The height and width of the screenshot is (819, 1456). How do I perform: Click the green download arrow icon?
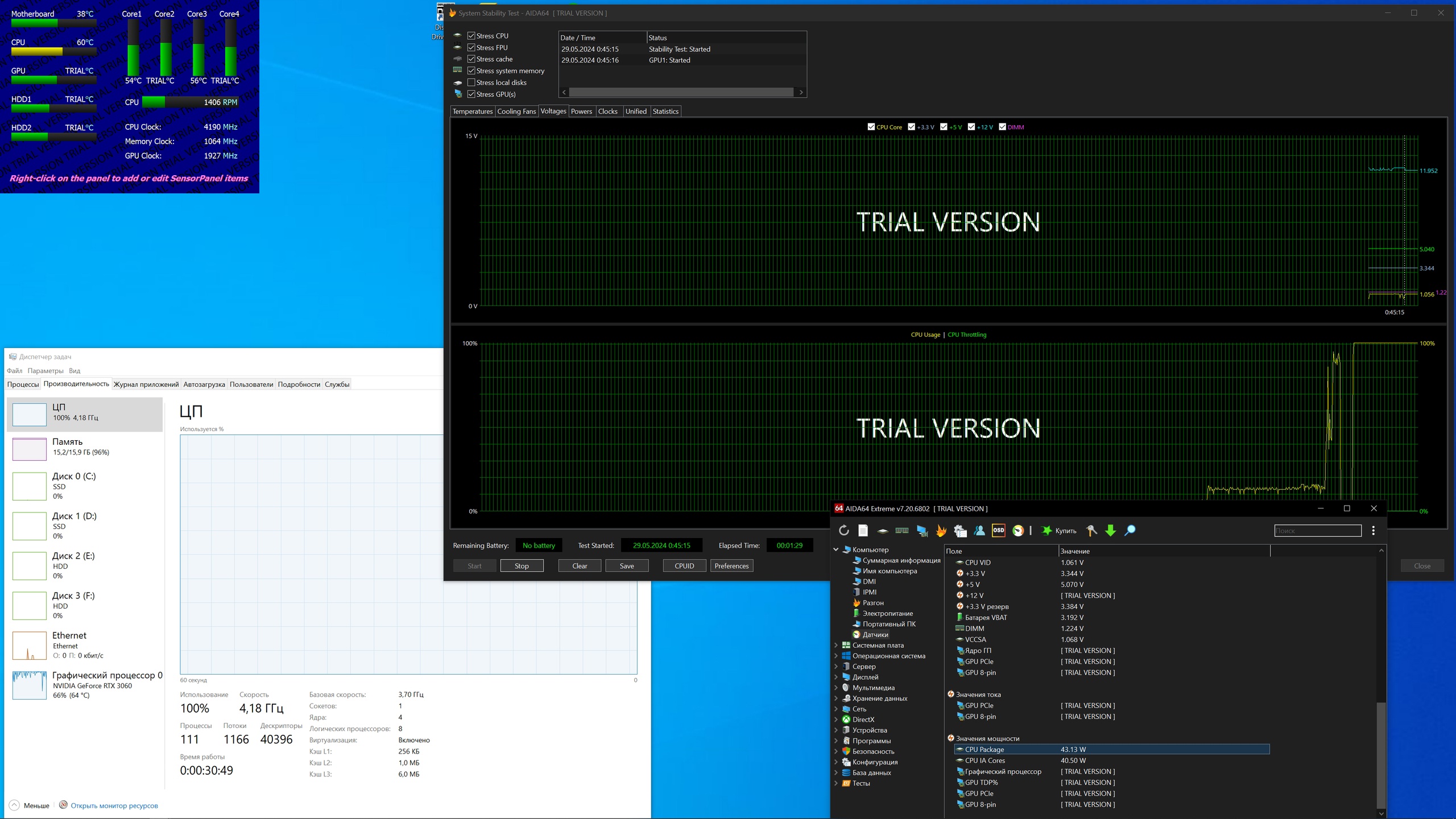1110,531
